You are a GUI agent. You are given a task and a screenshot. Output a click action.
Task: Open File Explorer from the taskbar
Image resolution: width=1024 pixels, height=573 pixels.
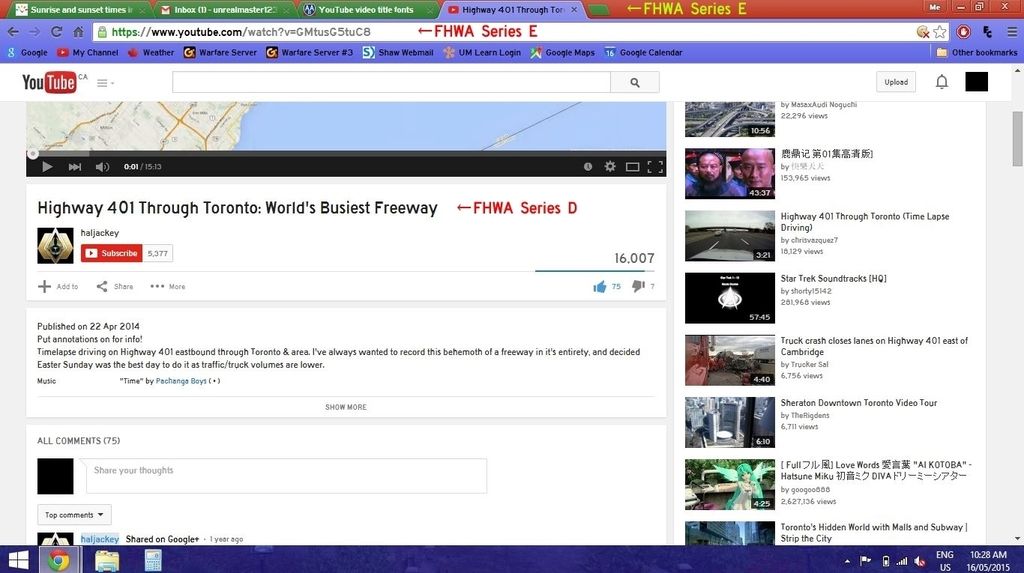[106, 560]
